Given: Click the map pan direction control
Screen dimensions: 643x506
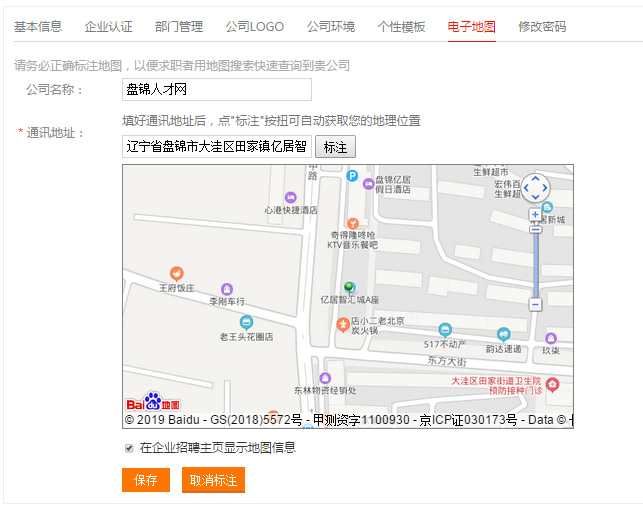Looking at the screenshot, I should click(x=536, y=187).
